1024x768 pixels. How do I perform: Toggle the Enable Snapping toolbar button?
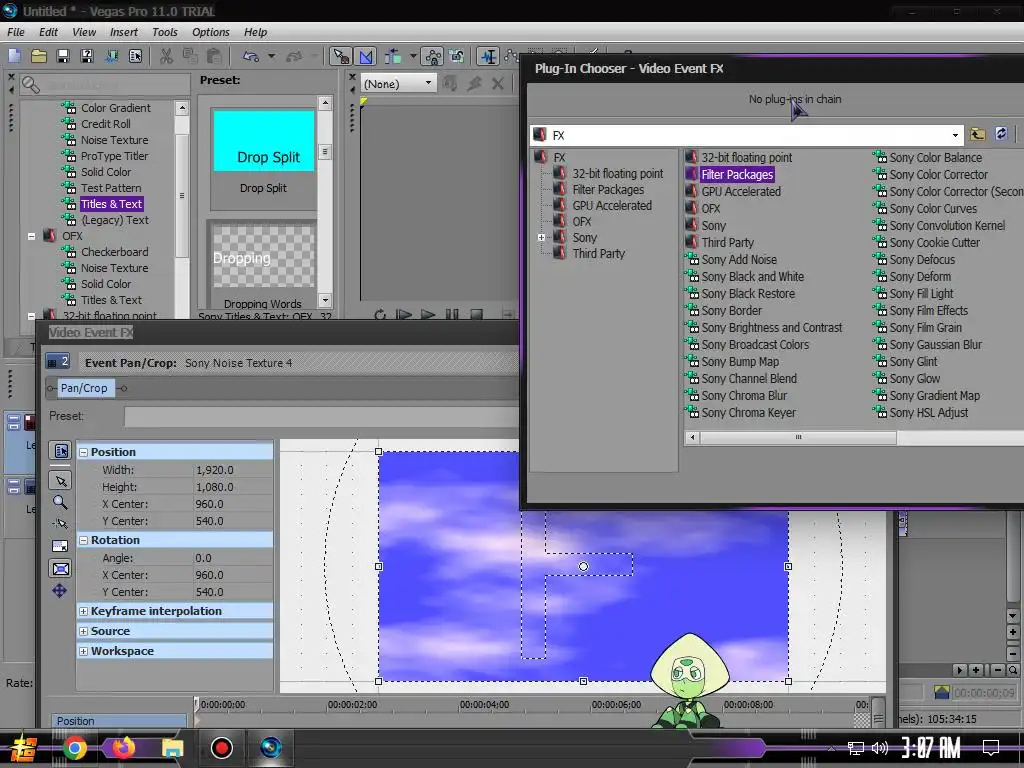click(340, 56)
